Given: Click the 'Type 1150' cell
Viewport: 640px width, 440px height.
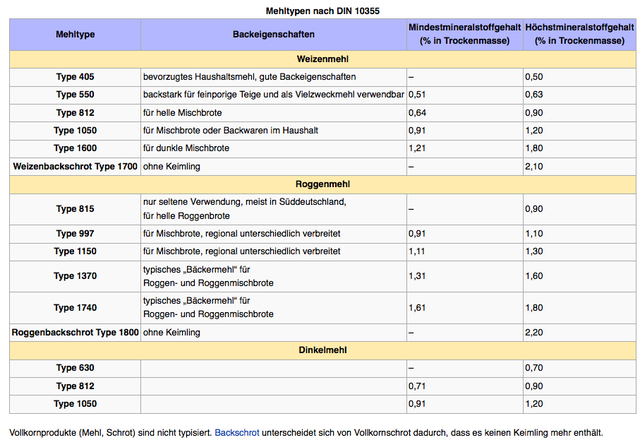Looking at the screenshot, I should (x=75, y=251).
